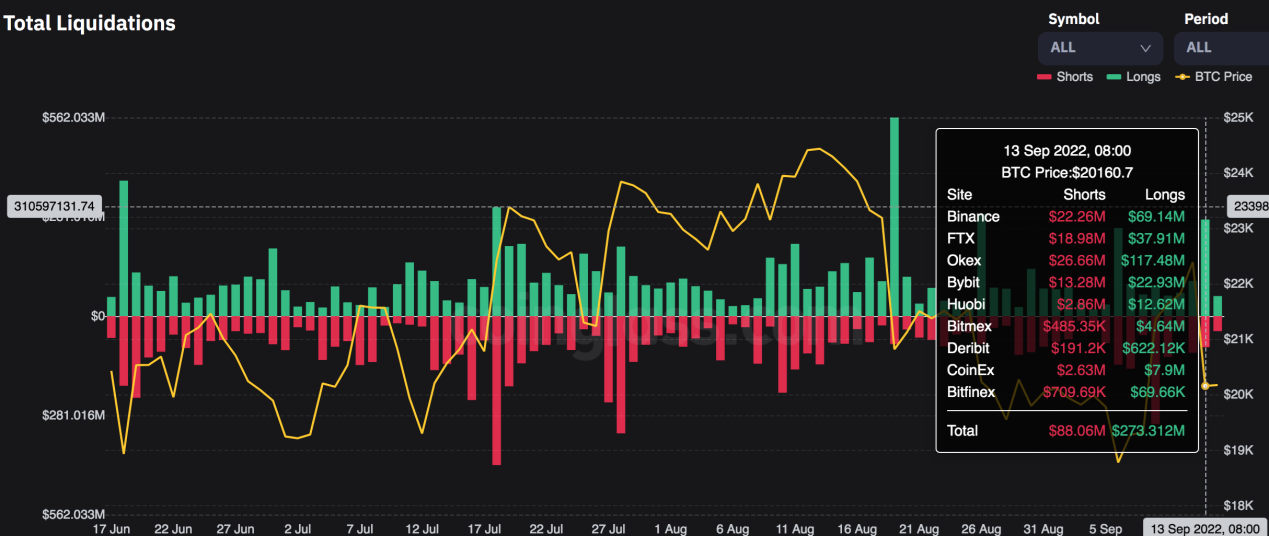The height and width of the screenshot is (536, 1269).
Task: Click the $281.016M y-axis label below zero
Action: [73, 415]
